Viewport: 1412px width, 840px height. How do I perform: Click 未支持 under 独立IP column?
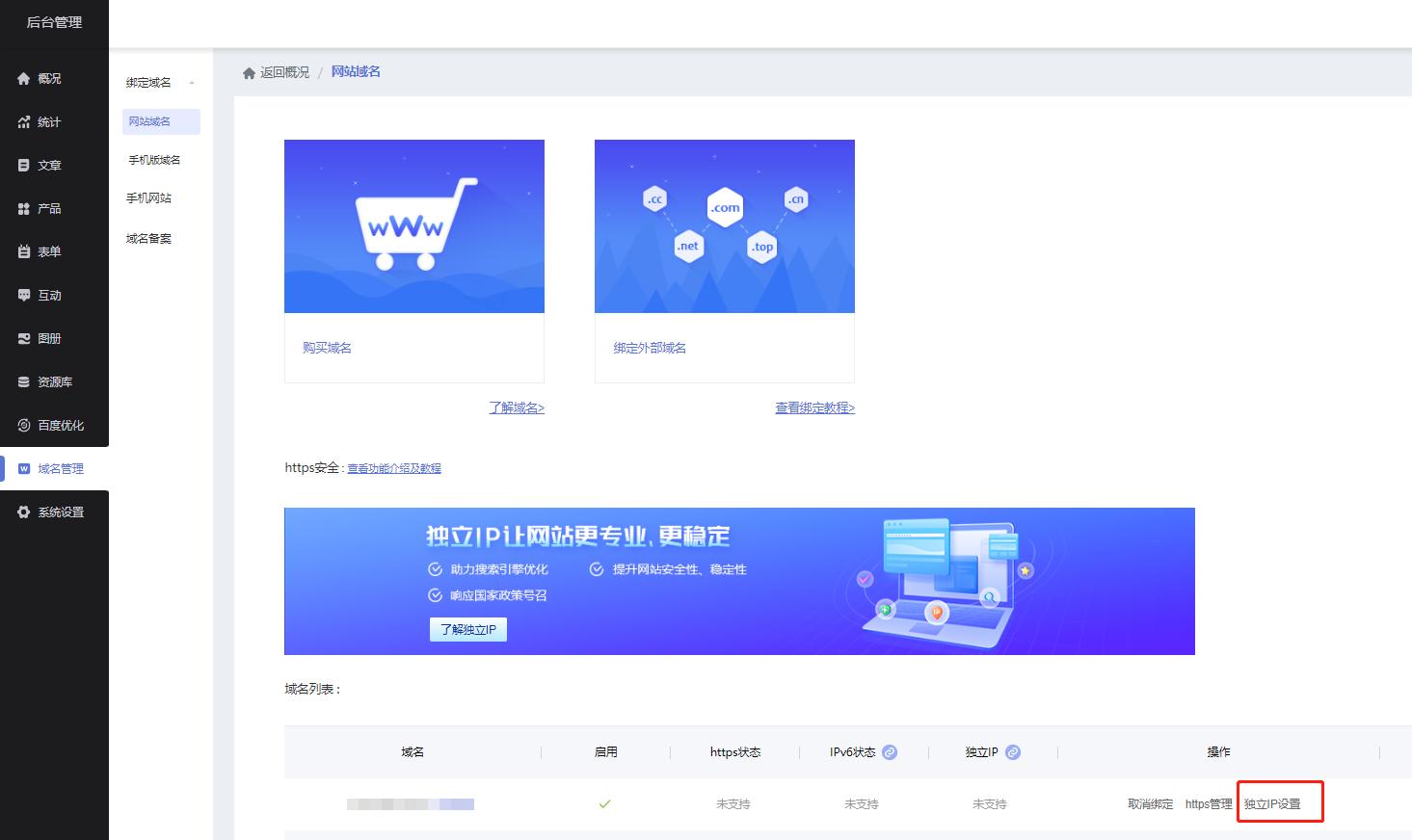pyautogui.click(x=990, y=804)
